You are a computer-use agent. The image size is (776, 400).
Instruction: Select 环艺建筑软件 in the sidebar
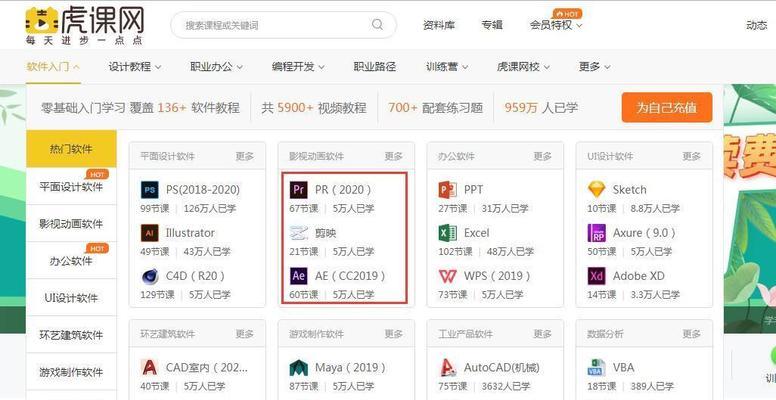click(x=71, y=335)
